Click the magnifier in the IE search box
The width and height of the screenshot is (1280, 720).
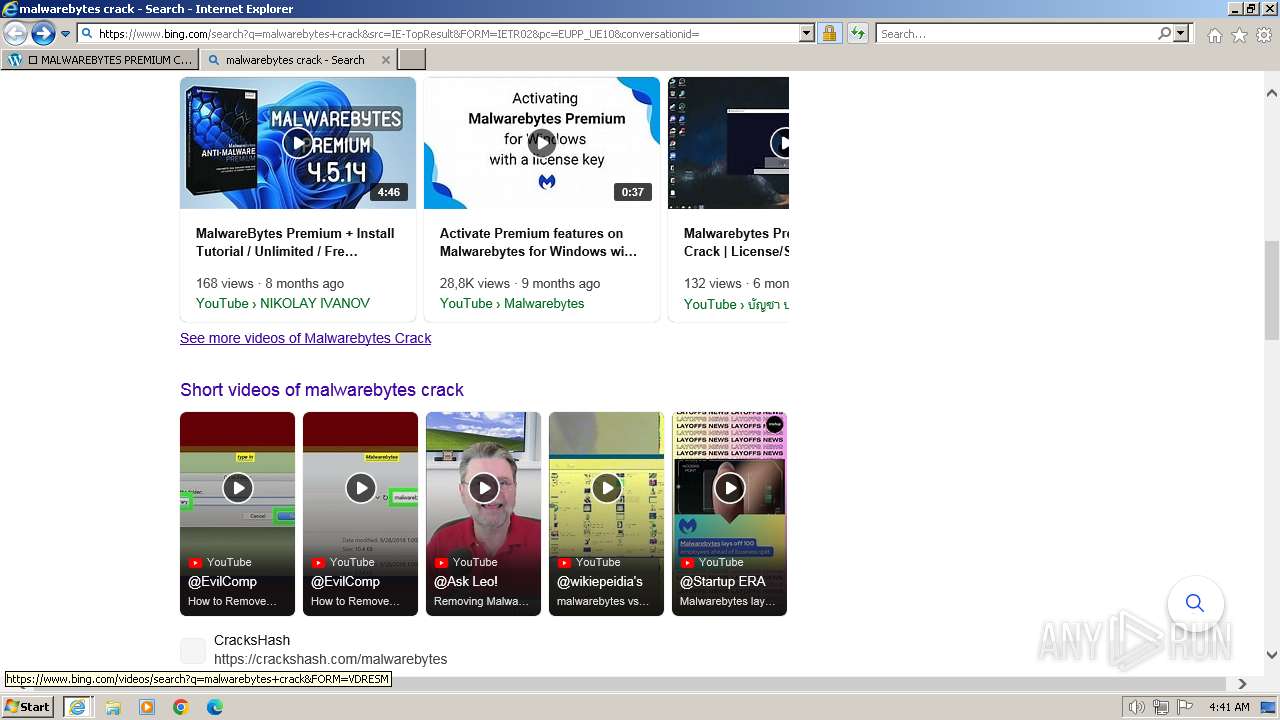(x=1164, y=34)
